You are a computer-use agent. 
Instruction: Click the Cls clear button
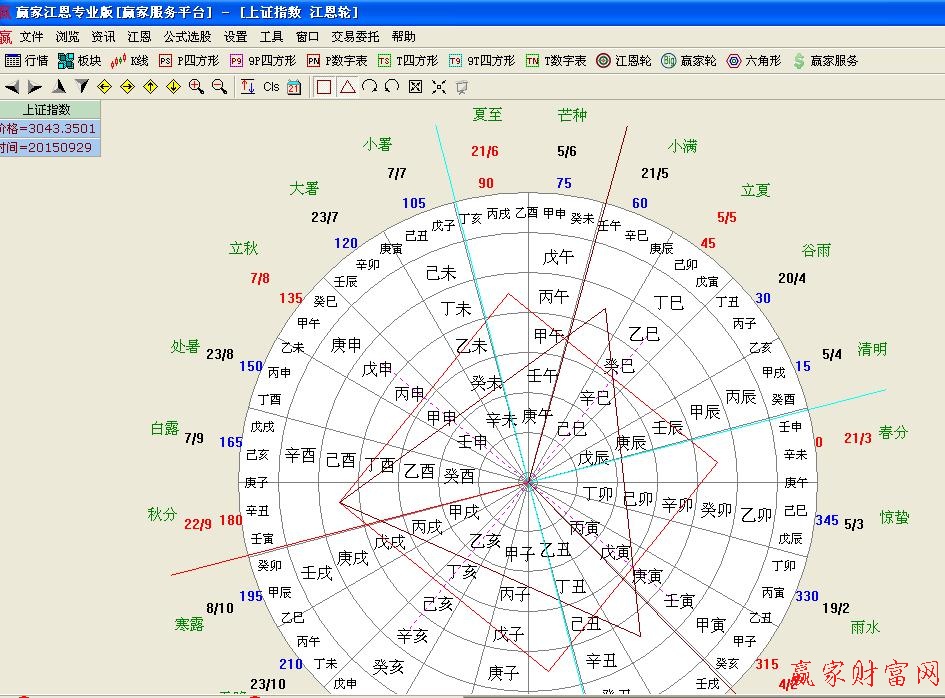coord(271,87)
